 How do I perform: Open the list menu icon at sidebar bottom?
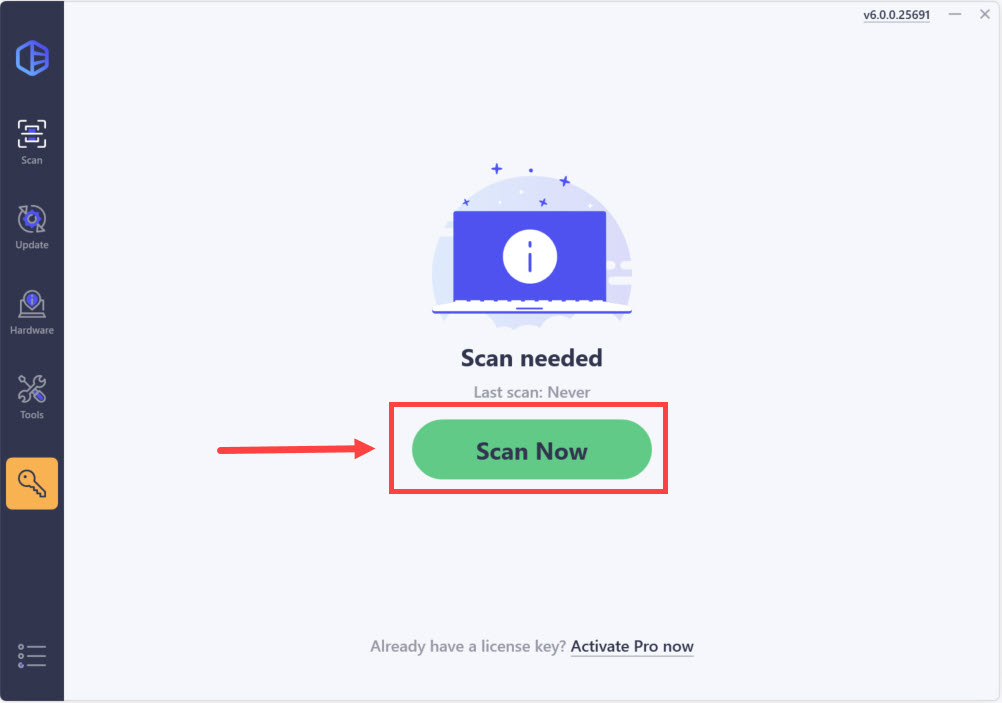tap(32, 656)
